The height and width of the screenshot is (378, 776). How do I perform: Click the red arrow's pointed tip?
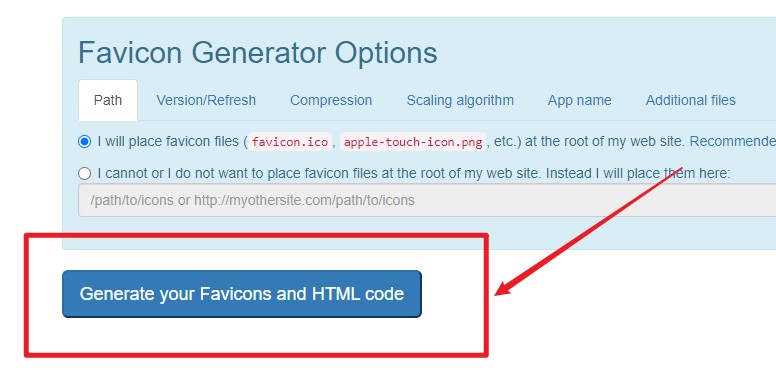pyautogui.click(x=498, y=293)
